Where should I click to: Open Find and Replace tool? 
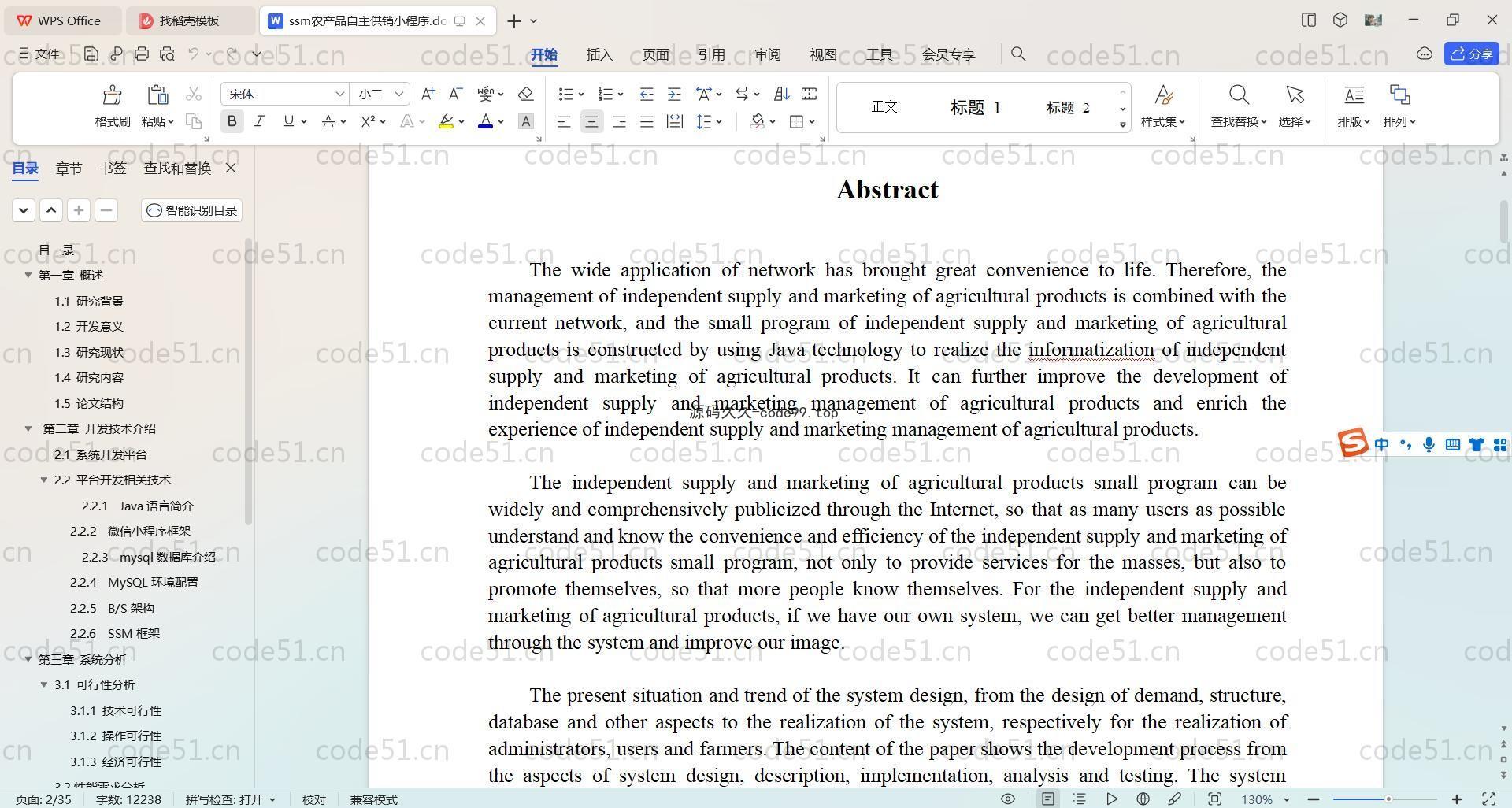coord(1239,106)
